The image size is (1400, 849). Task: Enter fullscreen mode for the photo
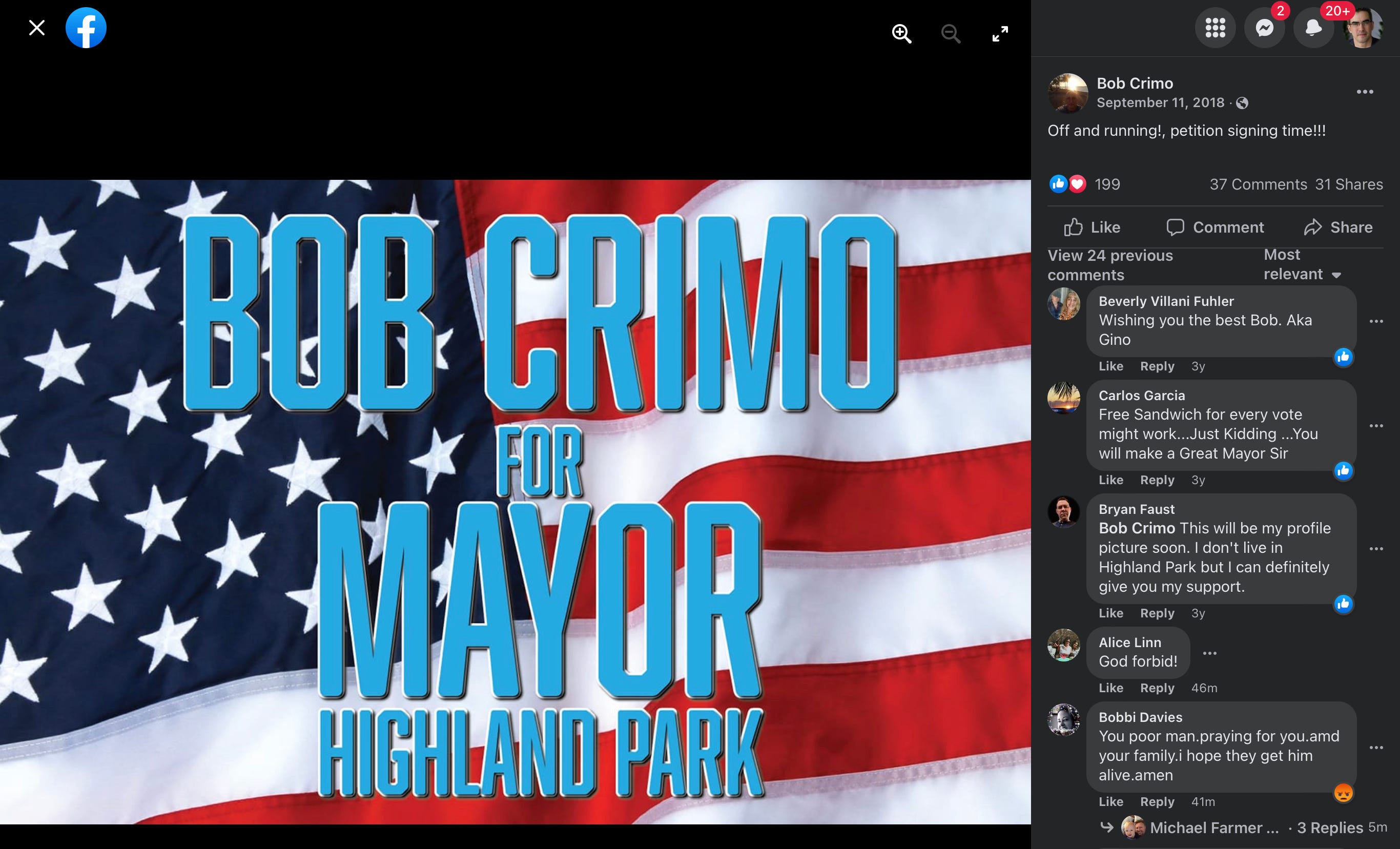point(1000,33)
